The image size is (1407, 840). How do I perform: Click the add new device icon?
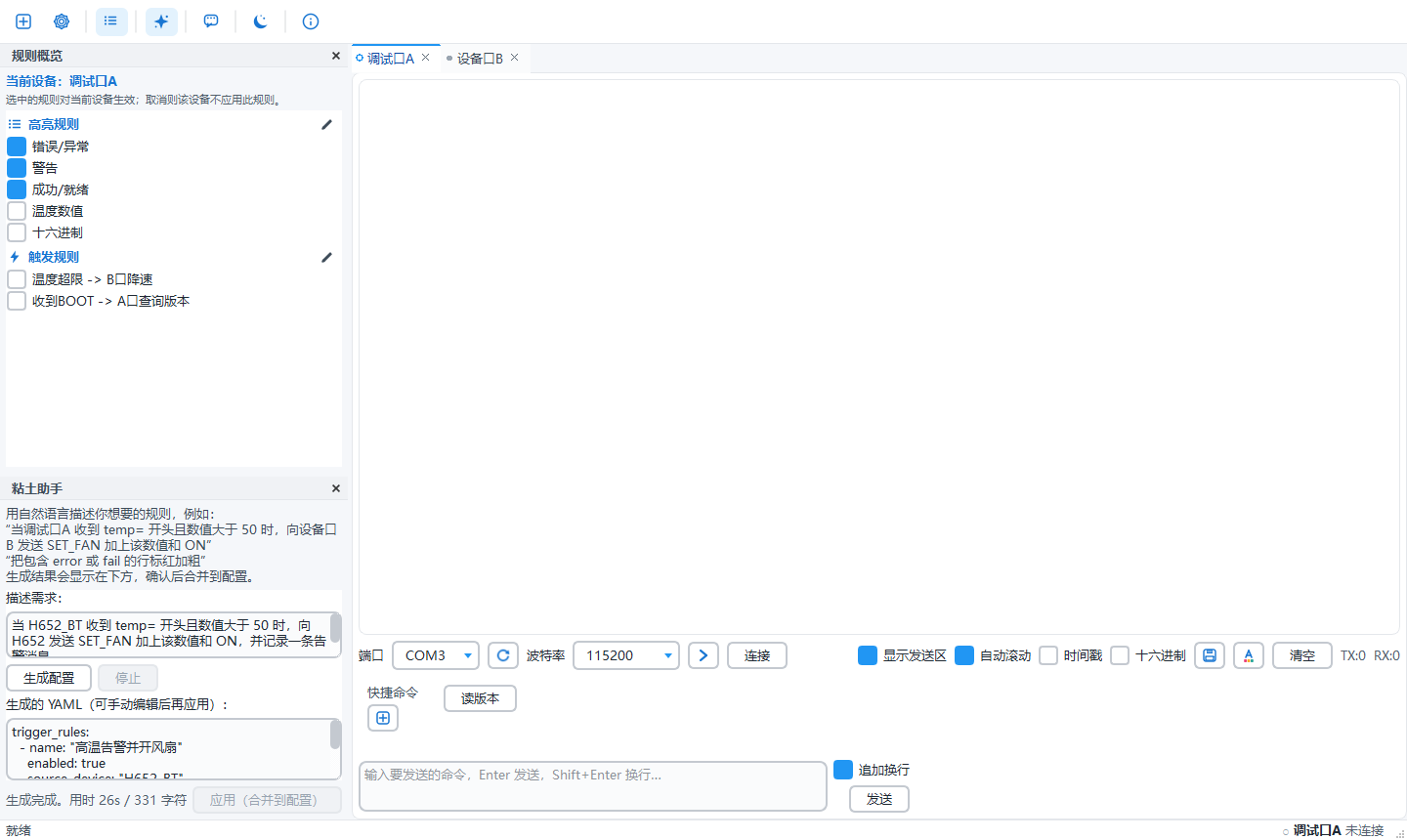23,21
